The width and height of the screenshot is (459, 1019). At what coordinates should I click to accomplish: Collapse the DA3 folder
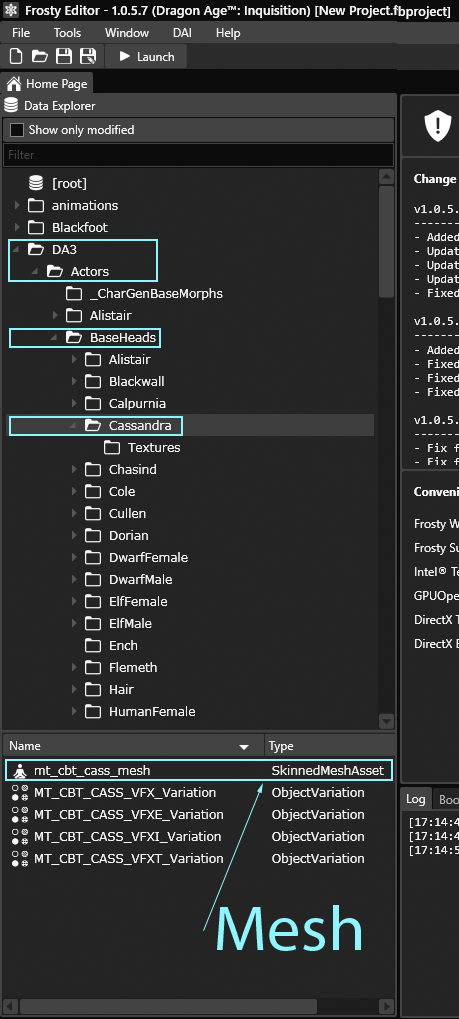(18, 250)
